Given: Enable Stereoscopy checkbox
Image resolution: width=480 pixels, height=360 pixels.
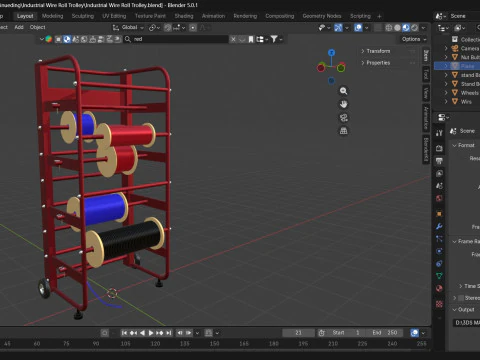Looking at the screenshot, I should pyautogui.click(x=461, y=298).
